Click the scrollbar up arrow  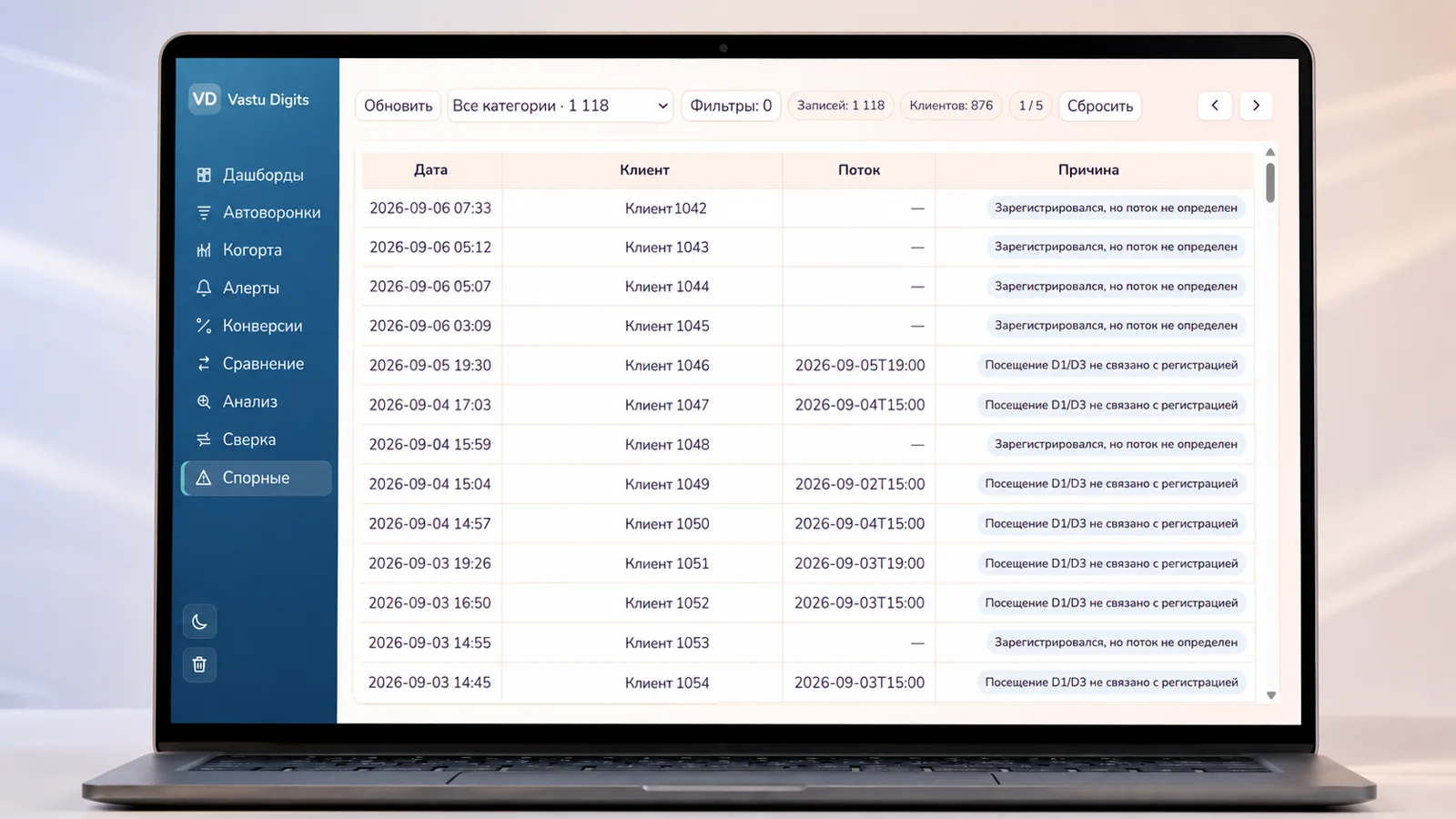pos(1270,152)
